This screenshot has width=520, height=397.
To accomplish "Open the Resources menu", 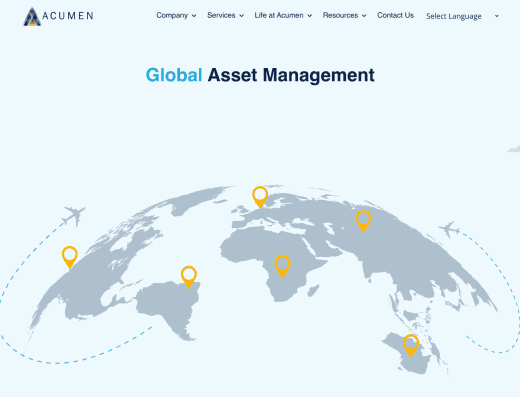I will (x=340, y=15).
